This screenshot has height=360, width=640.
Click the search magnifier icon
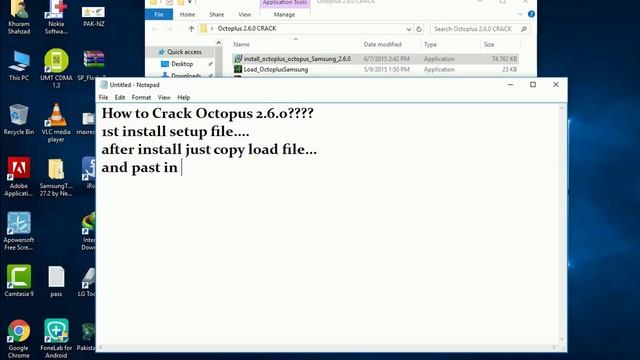pos(524,29)
